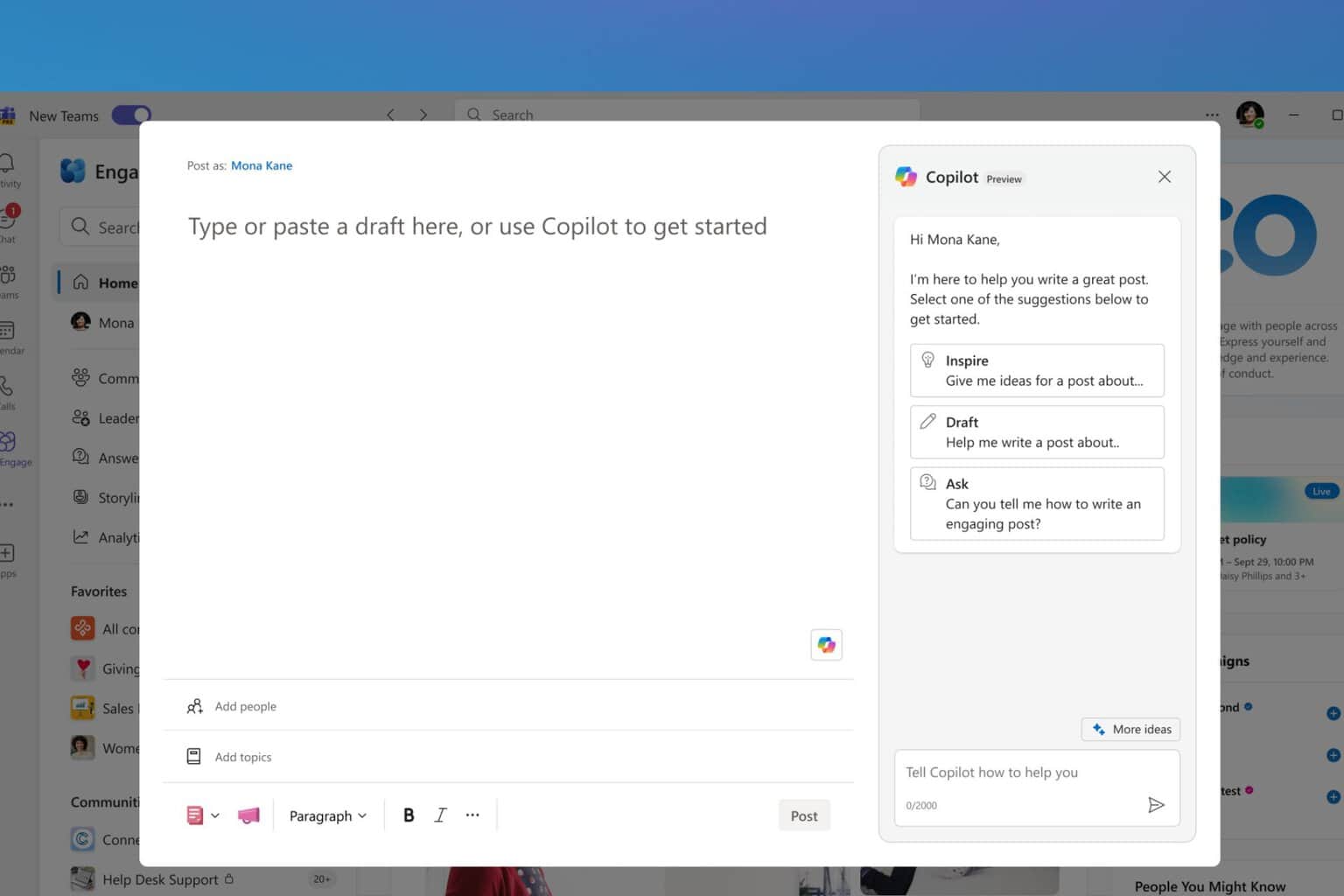This screenshot has width=1344, height=896.
Task: Select the Draft suggestion card
Action: coord(1037,432)
